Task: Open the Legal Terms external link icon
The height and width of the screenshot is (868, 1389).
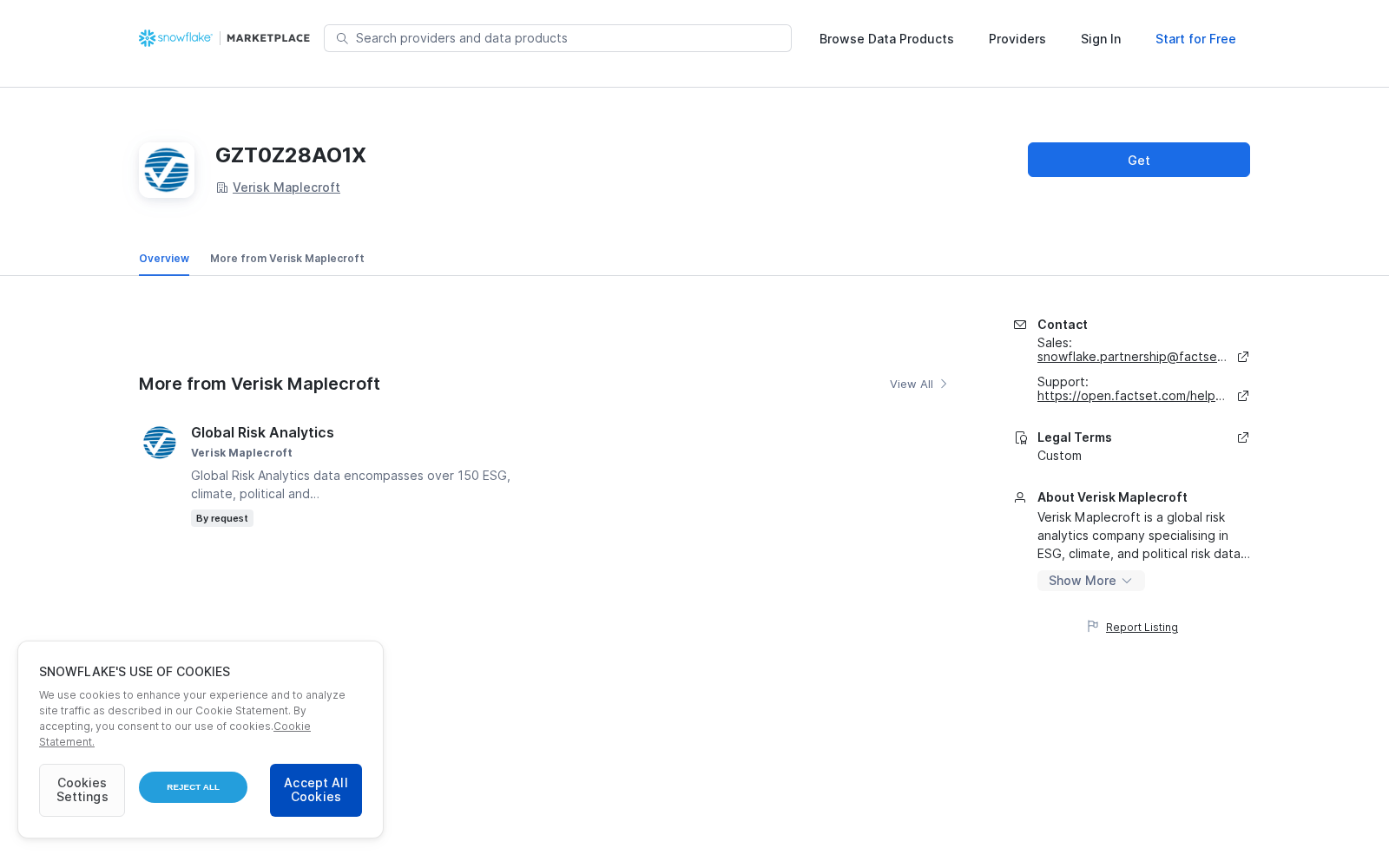Action: pyautogui.click(x=1243, y=437)
